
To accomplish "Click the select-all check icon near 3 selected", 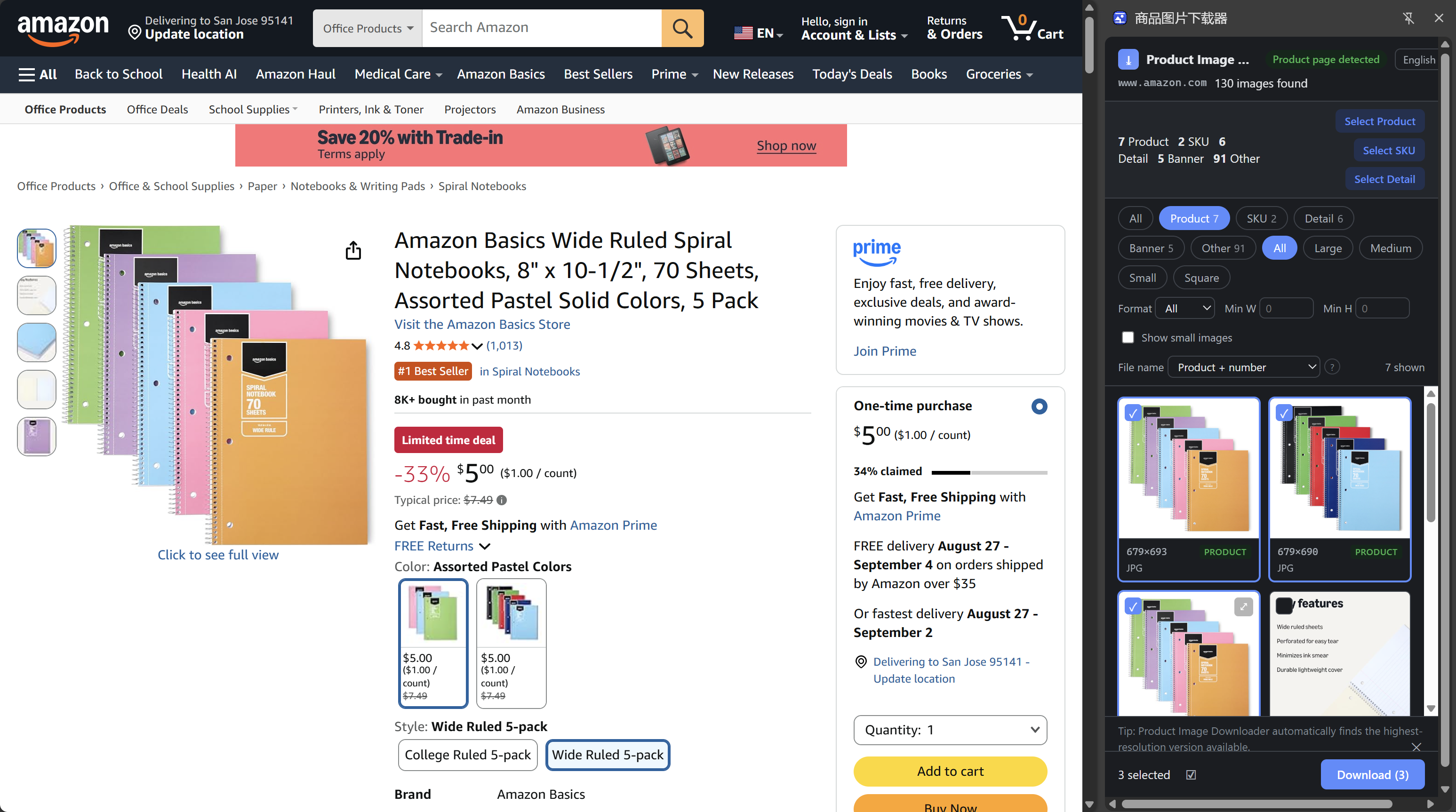I will coord(1191,775).
